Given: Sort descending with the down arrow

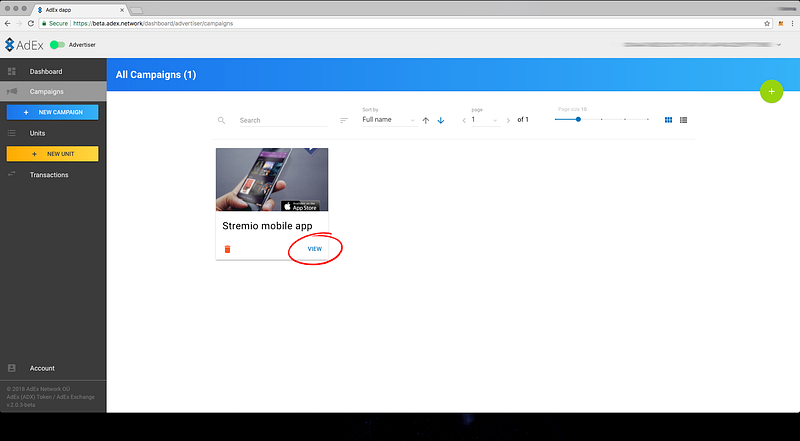Looking at the screenshot, I should 441,120.
